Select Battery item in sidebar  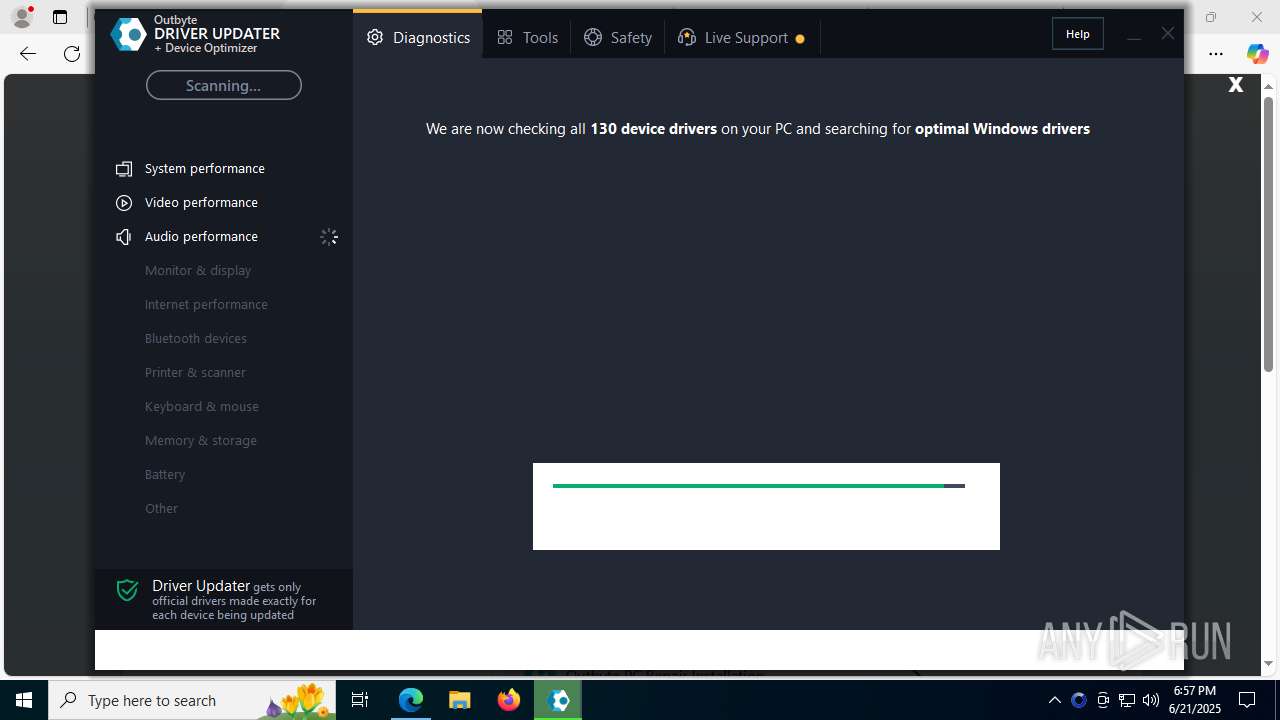point(165,474)
